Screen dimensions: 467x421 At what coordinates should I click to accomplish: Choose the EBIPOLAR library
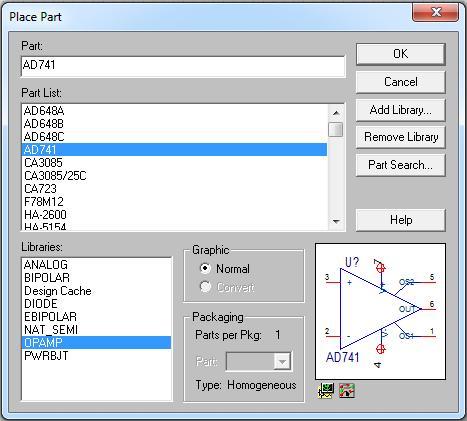pyautogui.click(x=97, y=317)
